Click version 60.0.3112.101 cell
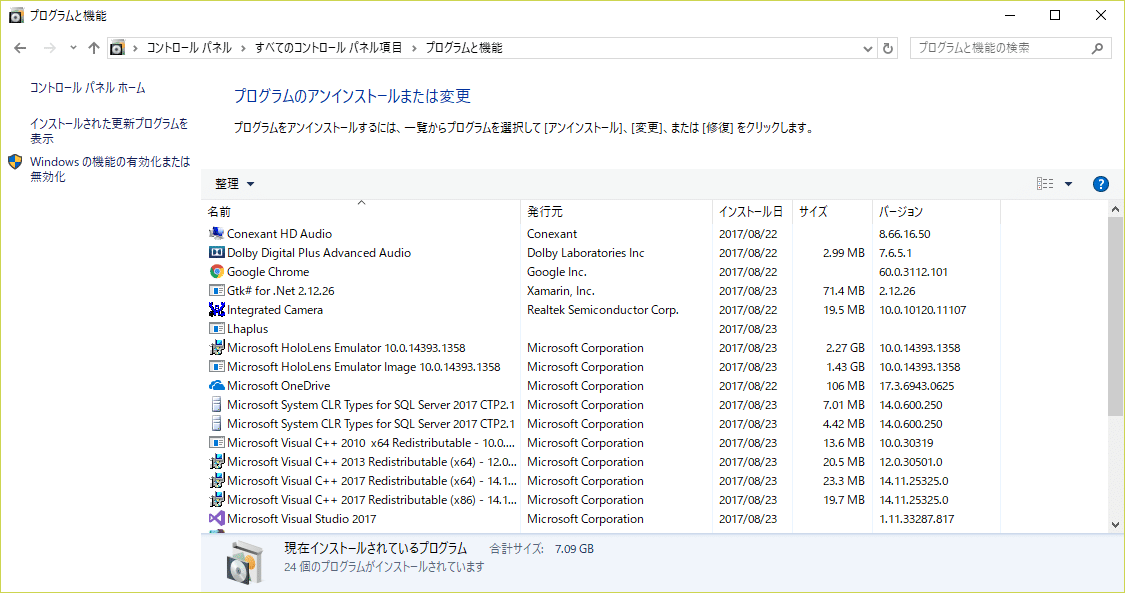 point(913,272)
